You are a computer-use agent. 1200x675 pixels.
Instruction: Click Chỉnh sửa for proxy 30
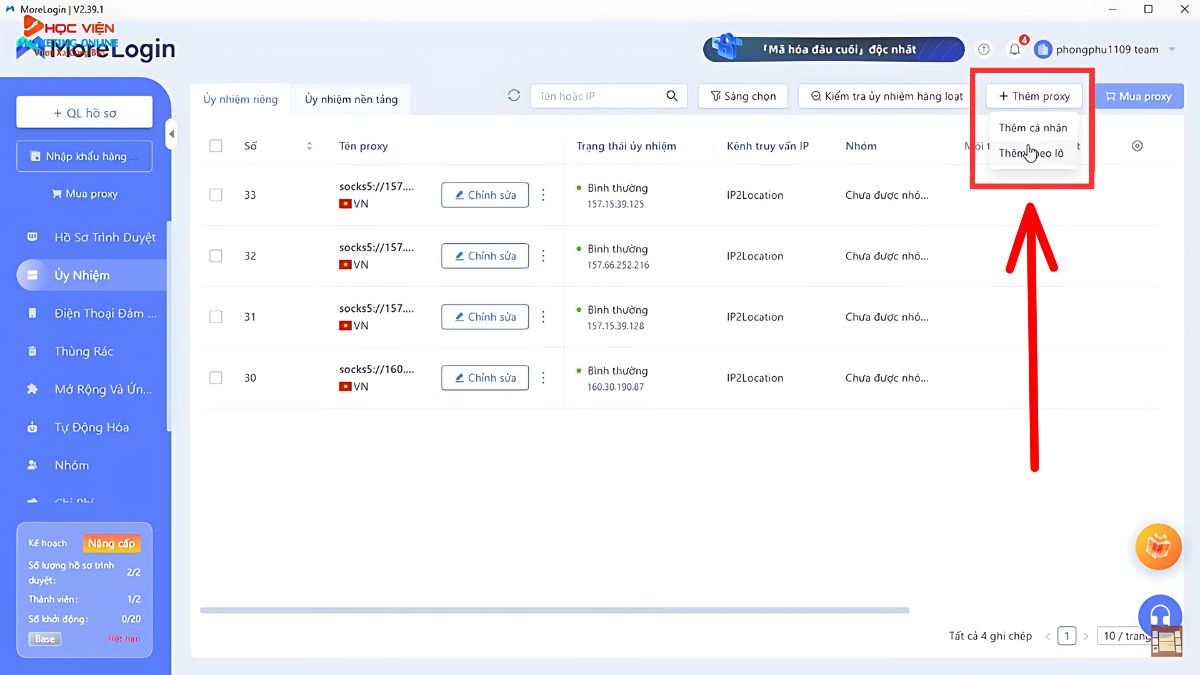[x=485, y=378]
